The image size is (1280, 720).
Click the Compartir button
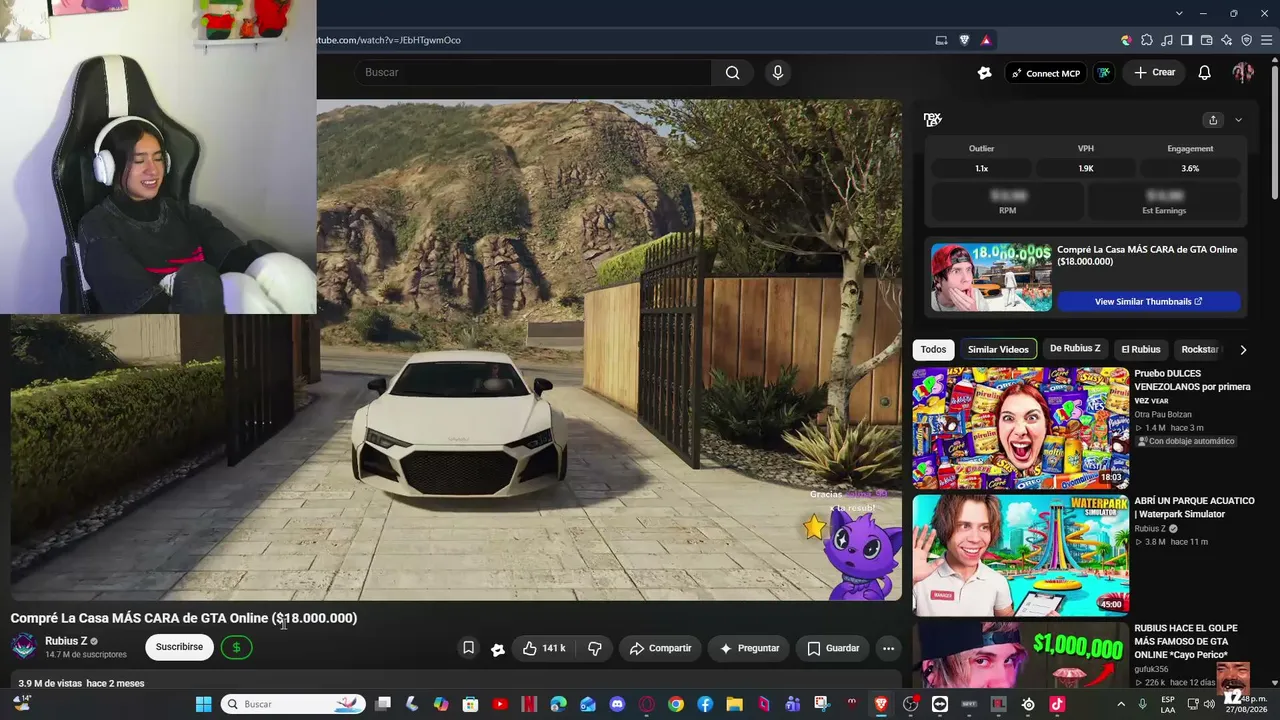(x=660, y=648)
